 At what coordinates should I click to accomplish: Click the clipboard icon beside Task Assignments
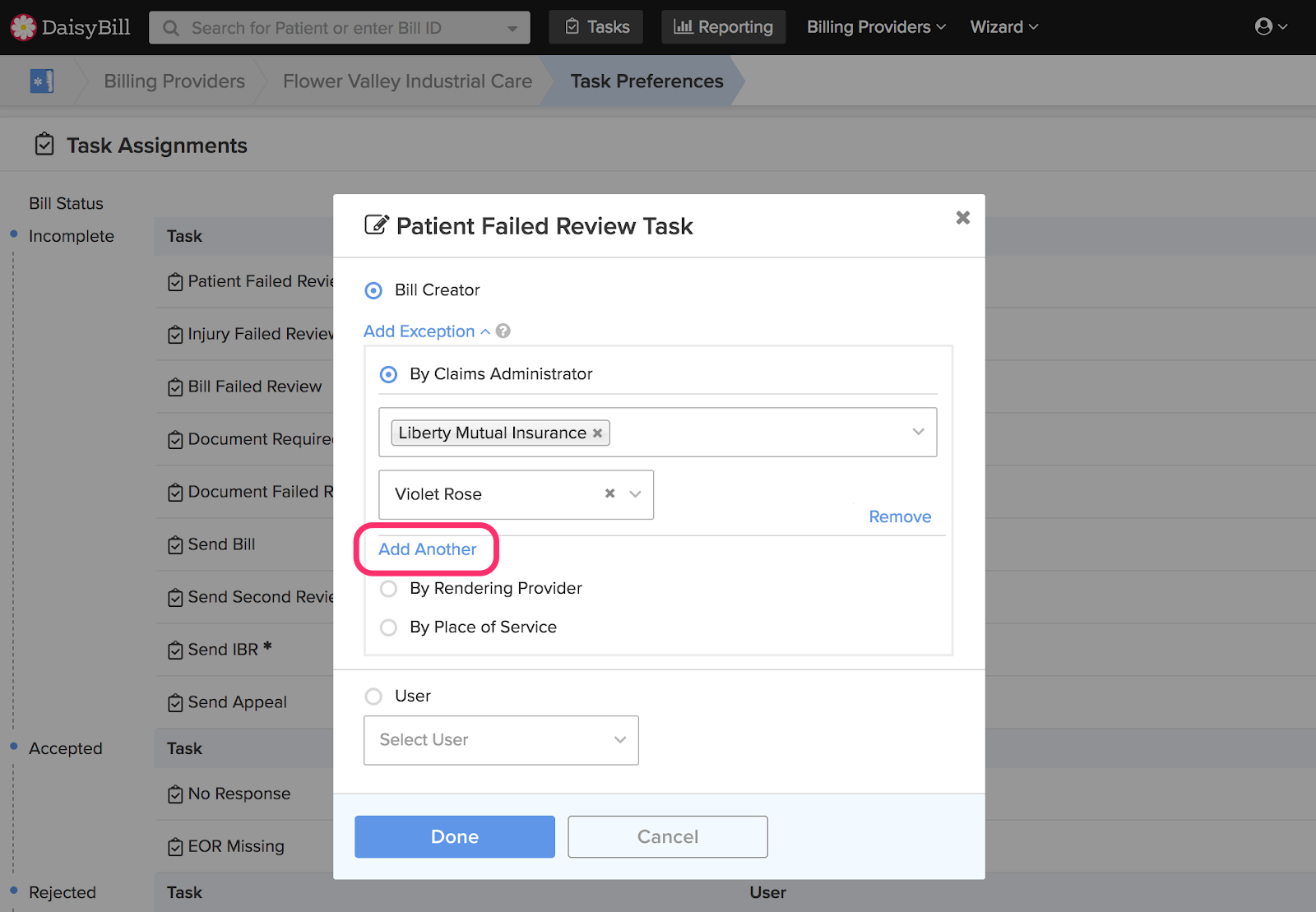(x=44, y=144)
